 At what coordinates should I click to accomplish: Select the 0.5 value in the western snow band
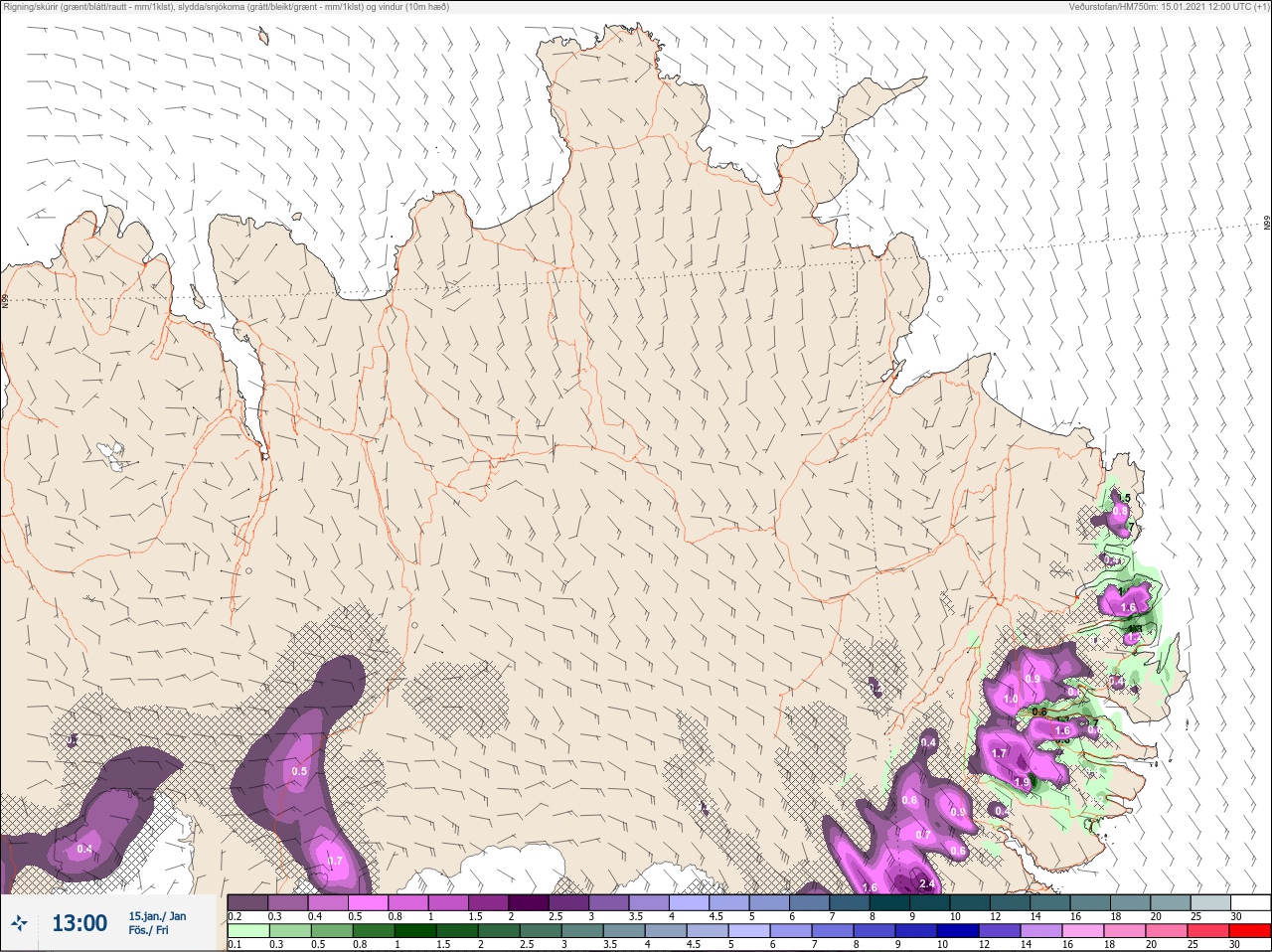point(299,771)
